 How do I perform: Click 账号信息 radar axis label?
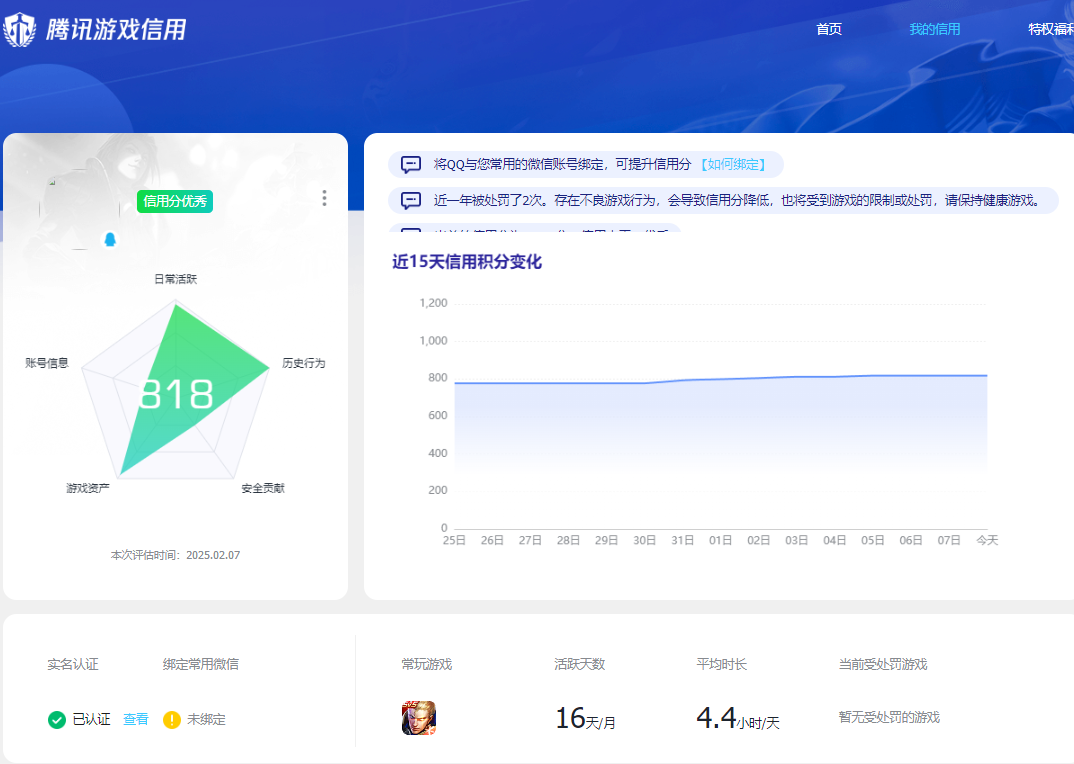click(x=47, y=363)
